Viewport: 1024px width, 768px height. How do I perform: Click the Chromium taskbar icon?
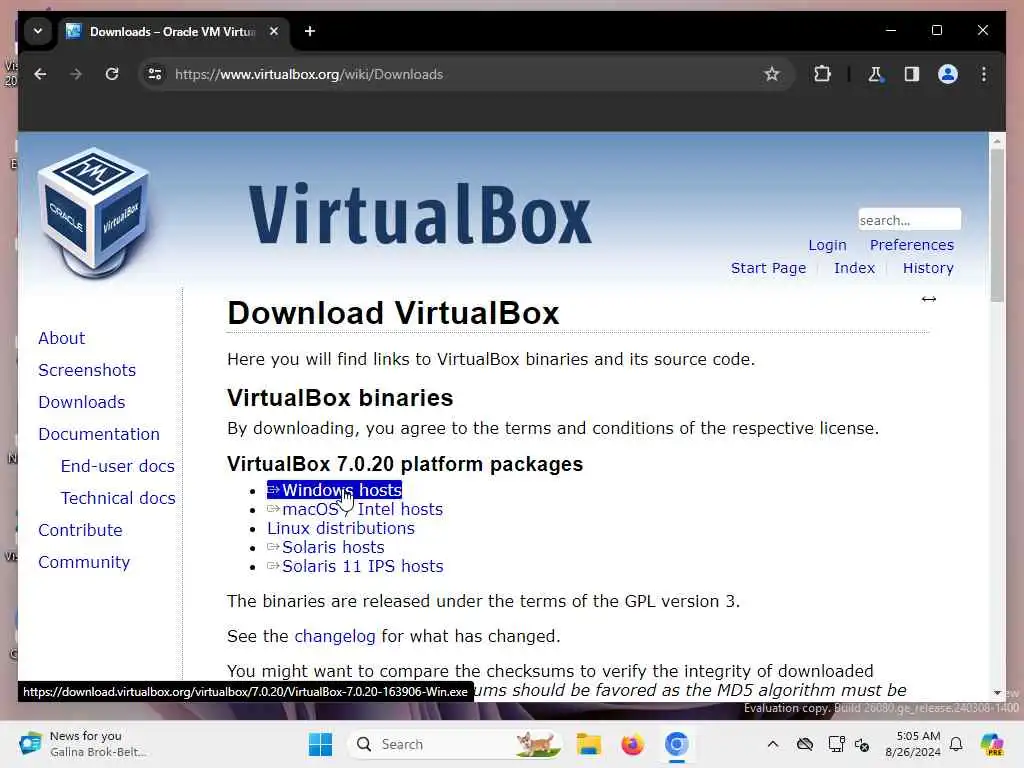click(677, 744)
